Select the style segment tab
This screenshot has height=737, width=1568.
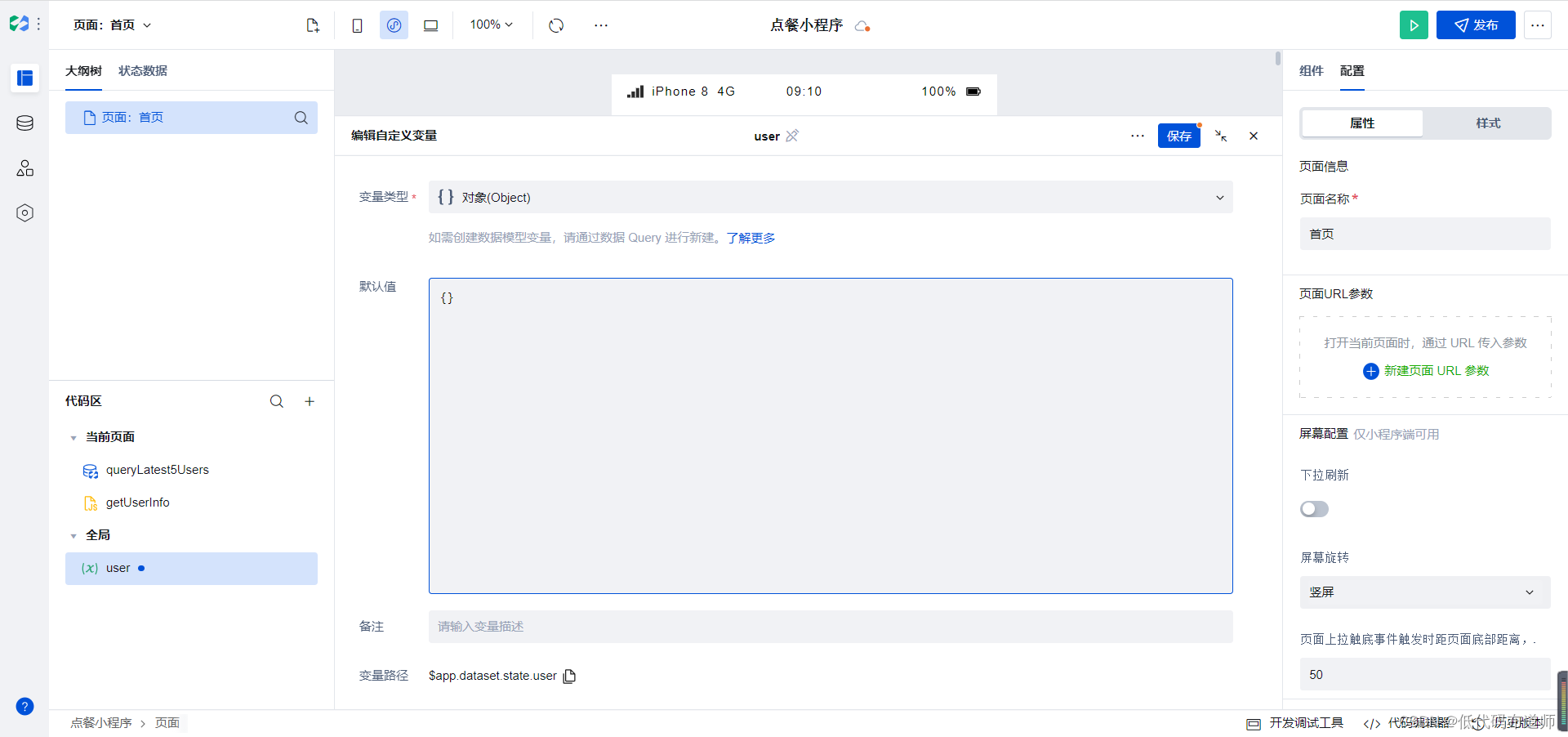[1488, 123]
